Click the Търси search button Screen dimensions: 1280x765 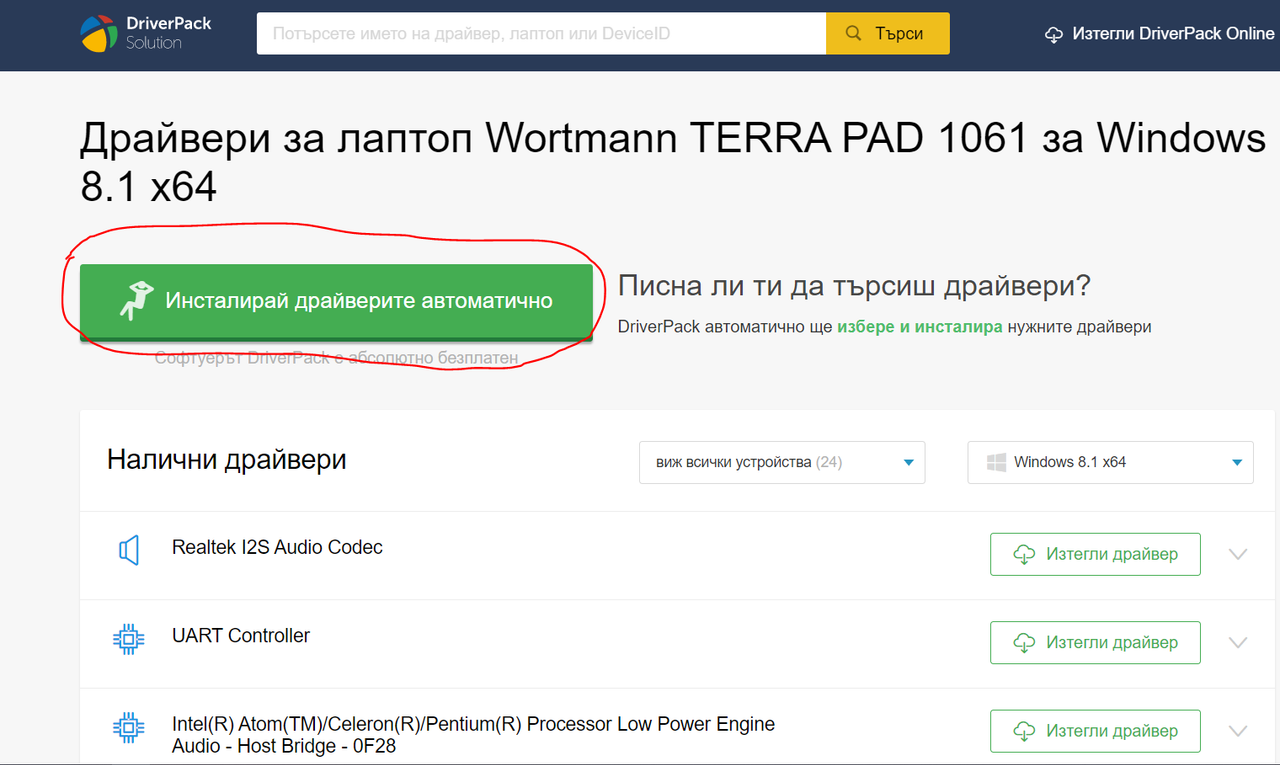click(888, 34)
